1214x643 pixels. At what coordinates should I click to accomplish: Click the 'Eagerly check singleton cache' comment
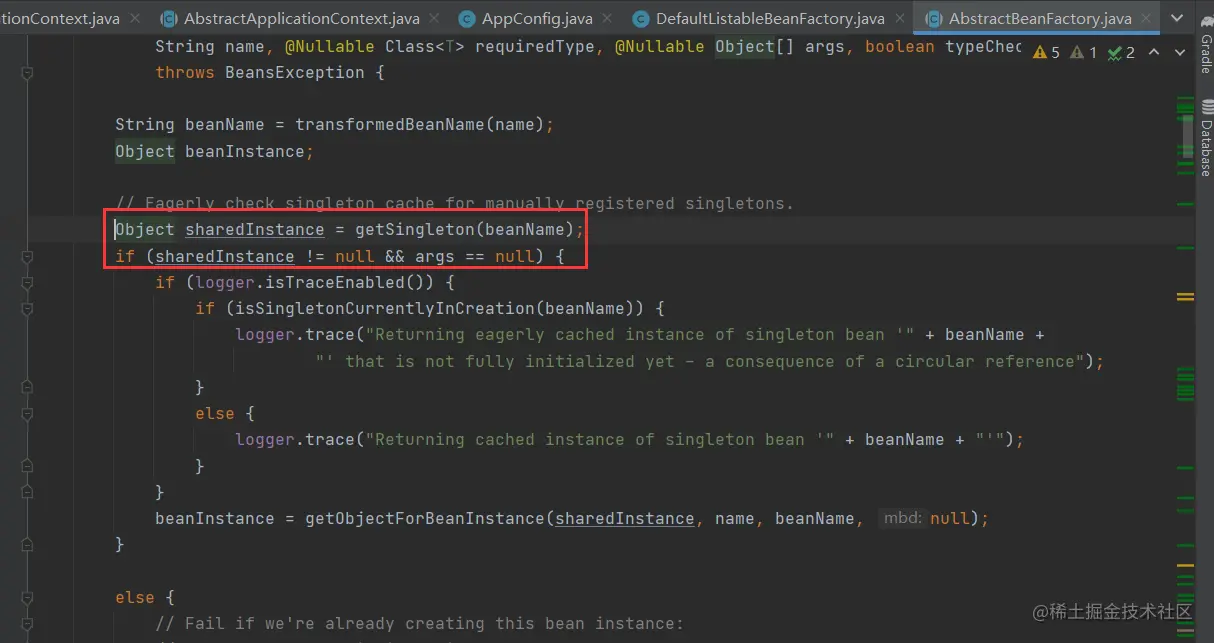(454, 204)
